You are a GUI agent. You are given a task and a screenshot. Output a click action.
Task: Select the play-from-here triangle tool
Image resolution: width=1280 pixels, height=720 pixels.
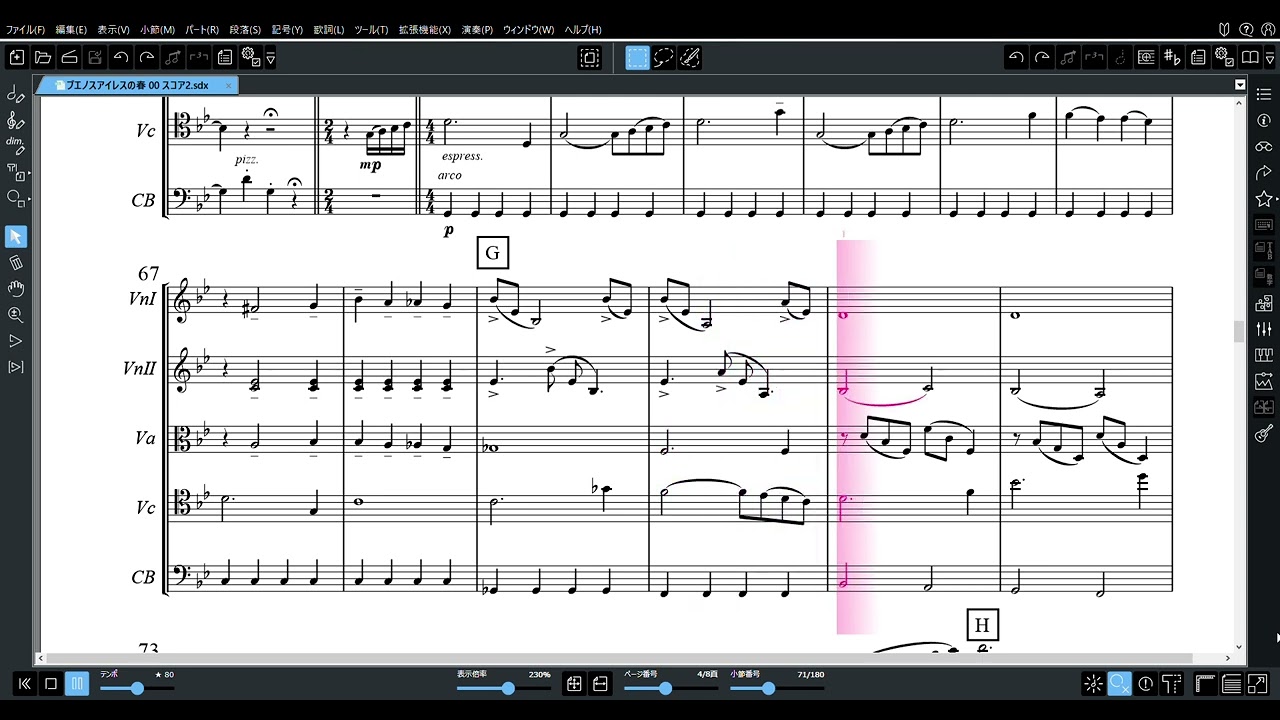coord(15,341)
